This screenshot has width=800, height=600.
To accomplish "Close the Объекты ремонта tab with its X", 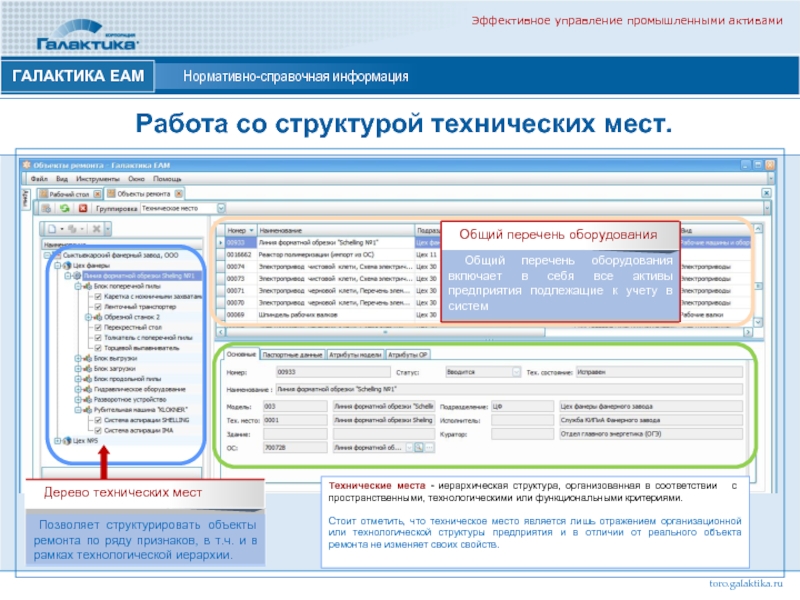I will 179,194.
